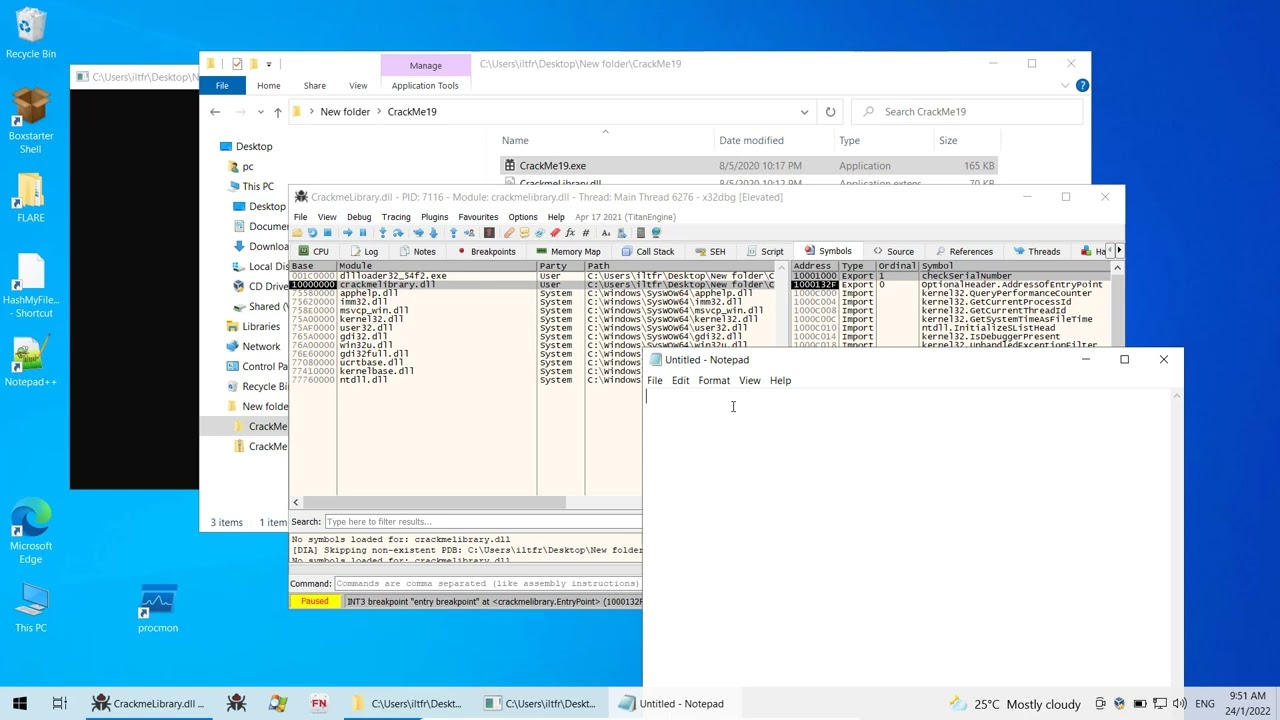The height and width of the screenshot is (720, 1280).
Task: Click the Module column header in x32dbg
Action: [x=436, y=266]
